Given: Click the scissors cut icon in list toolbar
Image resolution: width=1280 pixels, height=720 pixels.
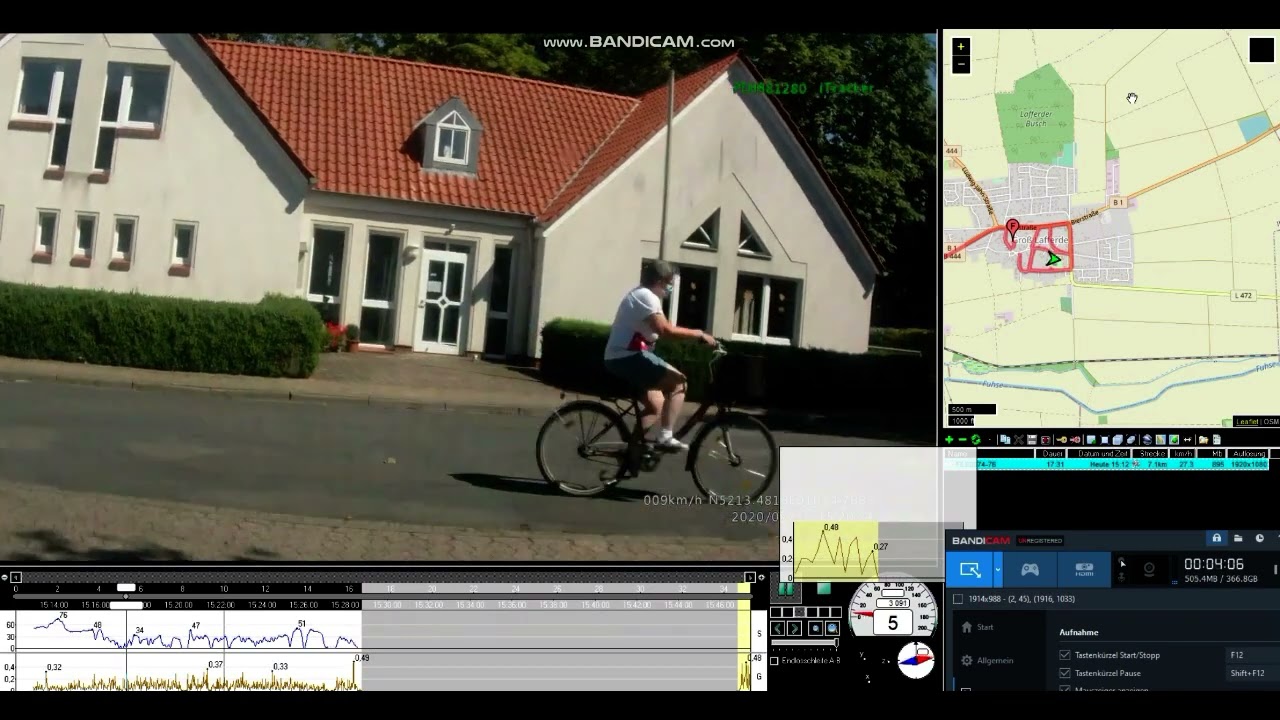Looking at the screenshot, I should click(x=1019, y=440).
